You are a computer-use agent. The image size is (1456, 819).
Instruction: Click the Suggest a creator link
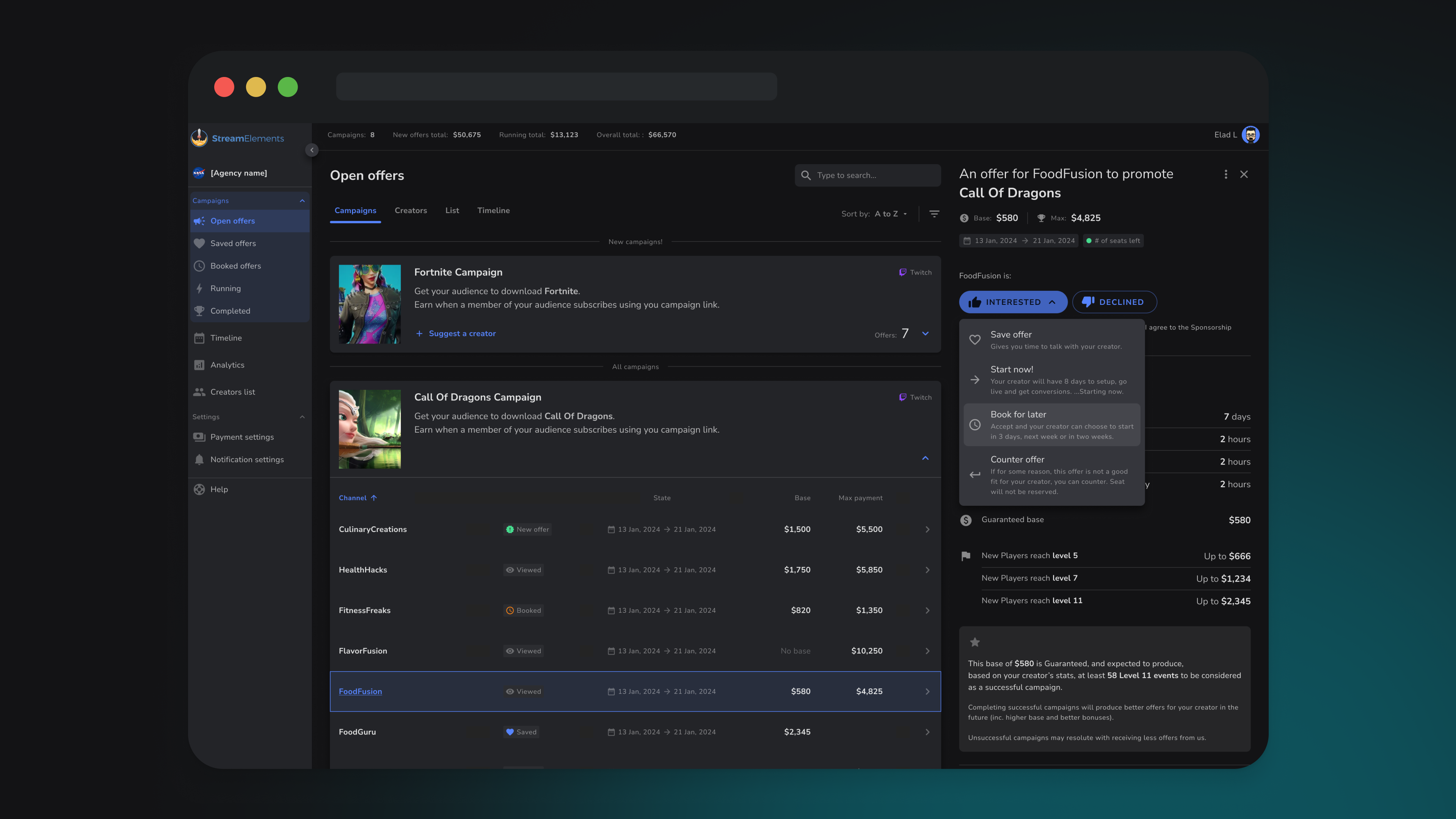click(455, 334)
